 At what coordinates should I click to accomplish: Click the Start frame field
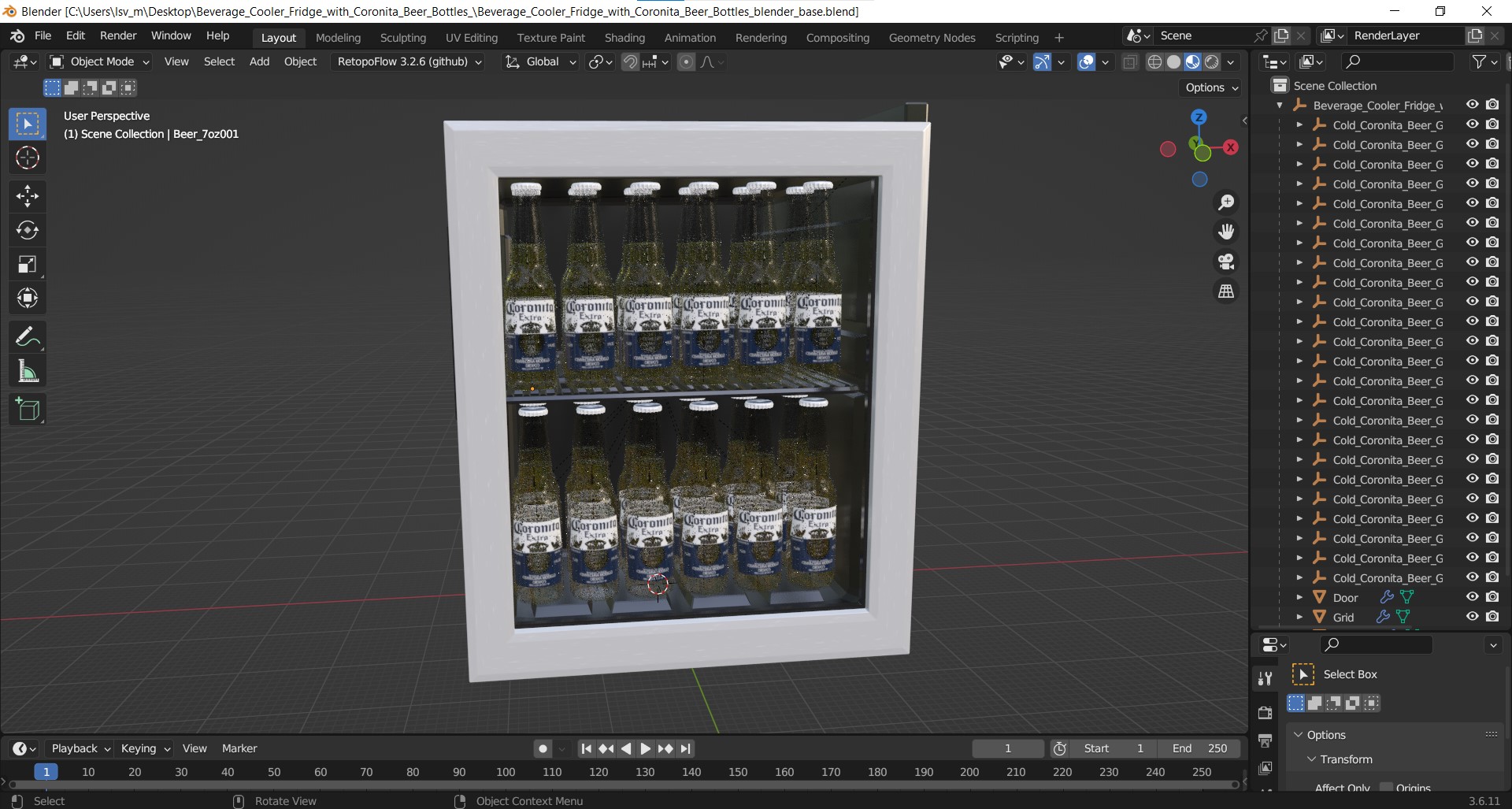(1114, 748)
